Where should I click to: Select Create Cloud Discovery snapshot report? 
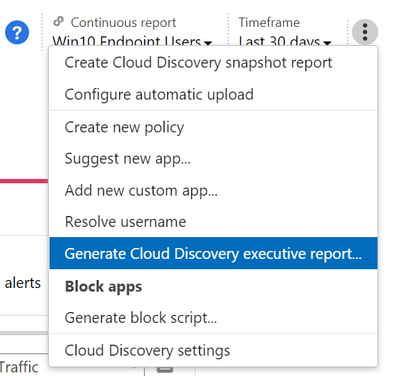click(213, 63)
